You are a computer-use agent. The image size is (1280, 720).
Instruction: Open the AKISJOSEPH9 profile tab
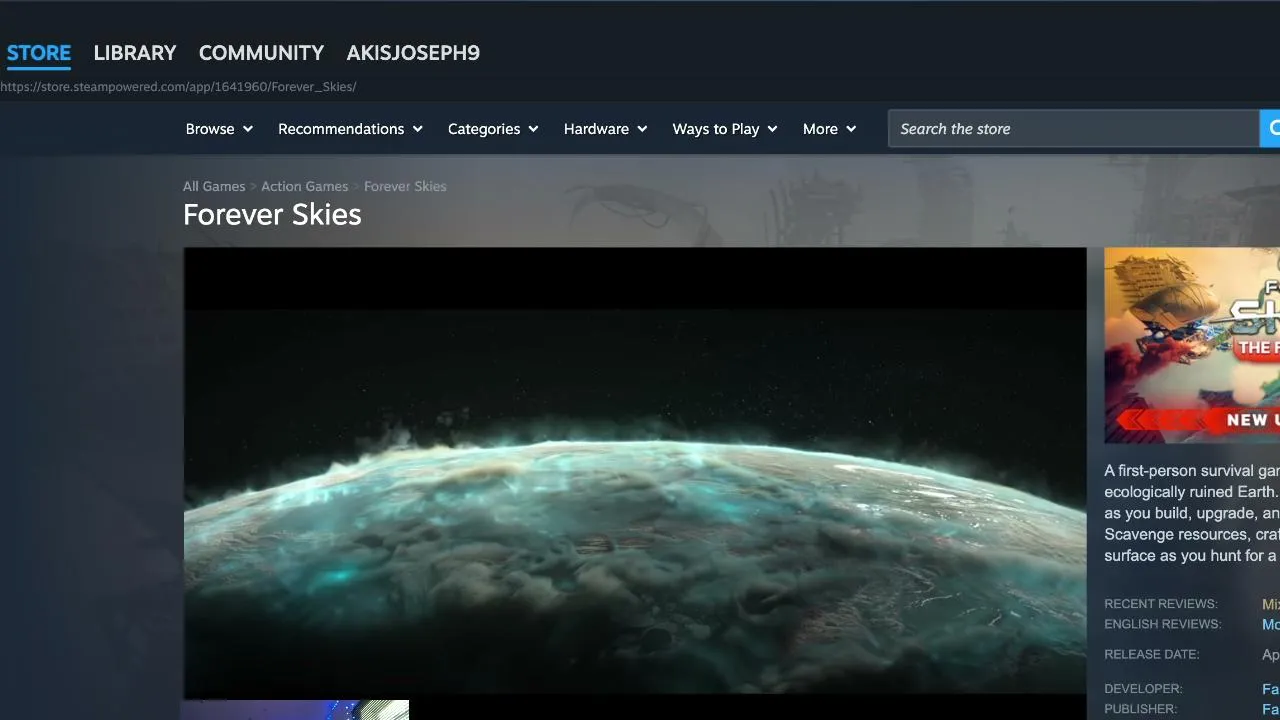click(413, 53)
